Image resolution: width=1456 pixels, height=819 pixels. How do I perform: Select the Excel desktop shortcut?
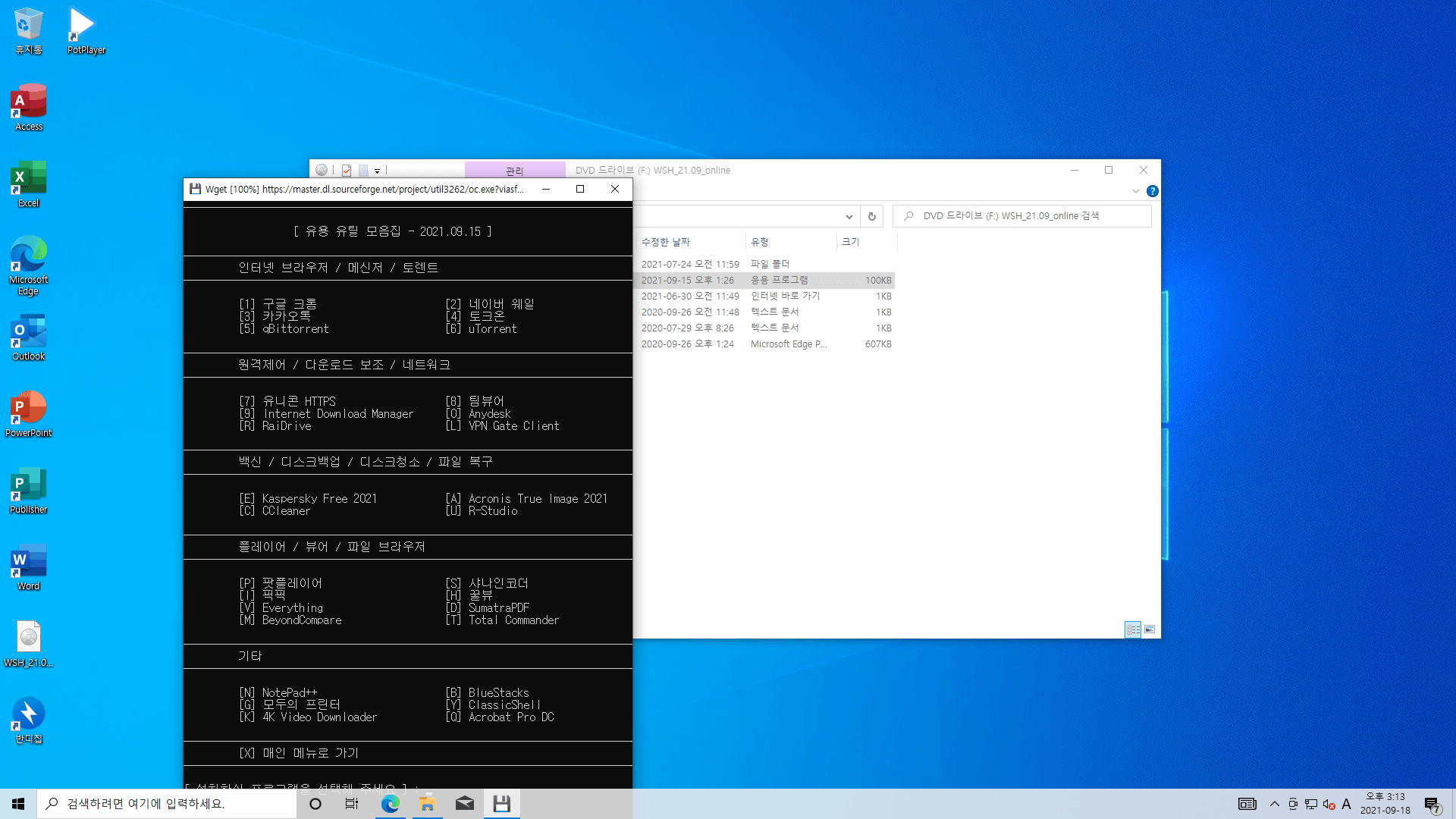[29, 184]
